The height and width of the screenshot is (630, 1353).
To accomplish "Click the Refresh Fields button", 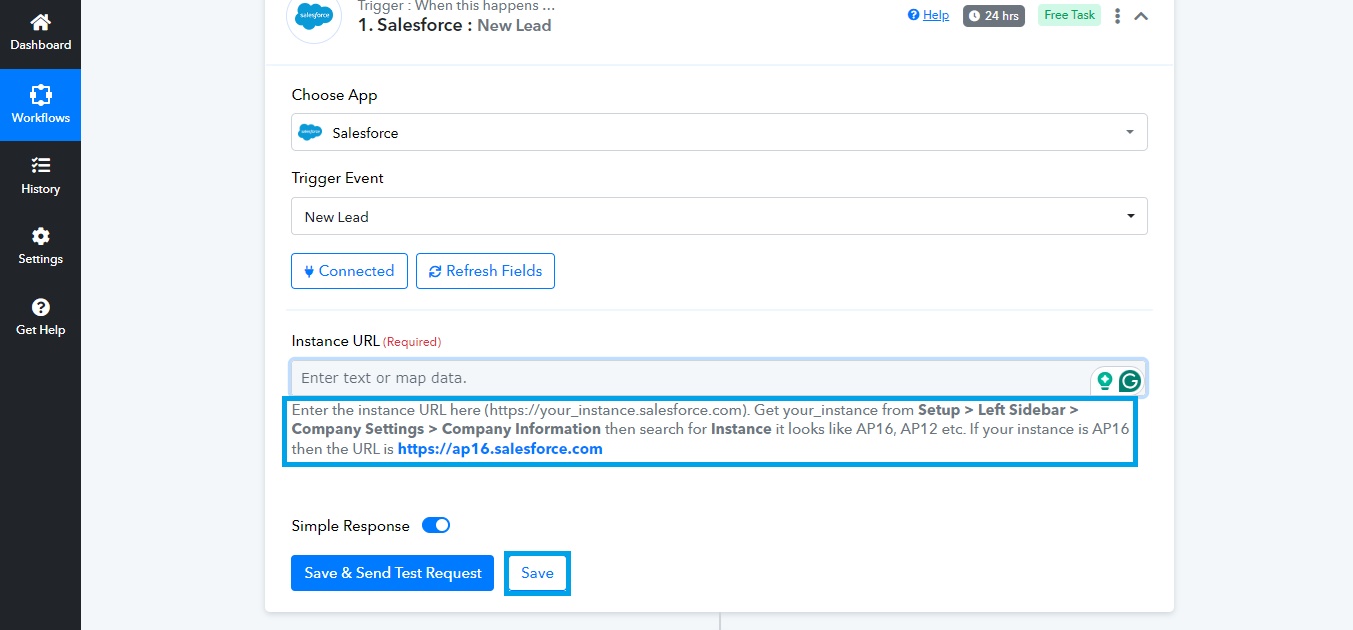I will 485,270.
